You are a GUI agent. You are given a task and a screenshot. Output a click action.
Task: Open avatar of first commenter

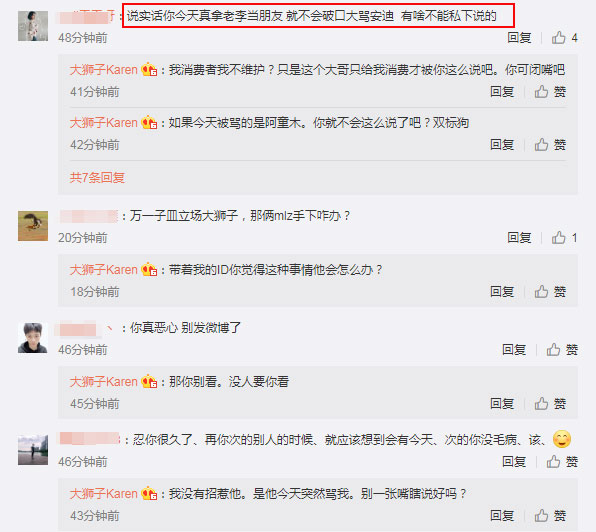click(x=33, y=26)
